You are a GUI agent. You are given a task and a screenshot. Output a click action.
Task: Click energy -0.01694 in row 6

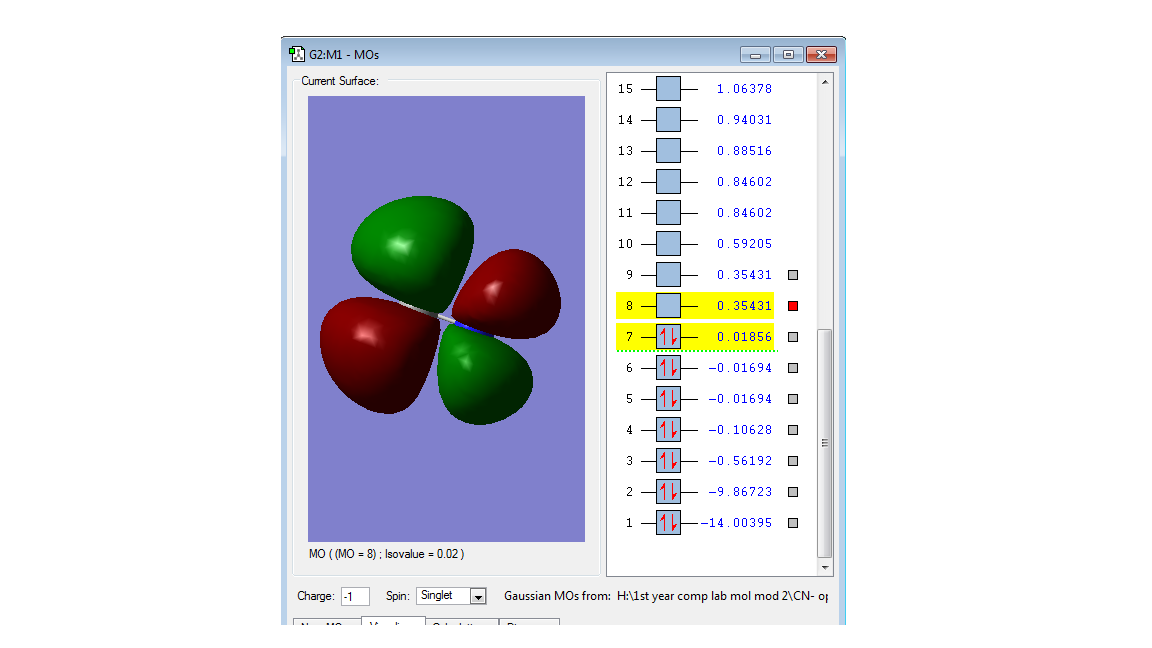tap(740, 368)
